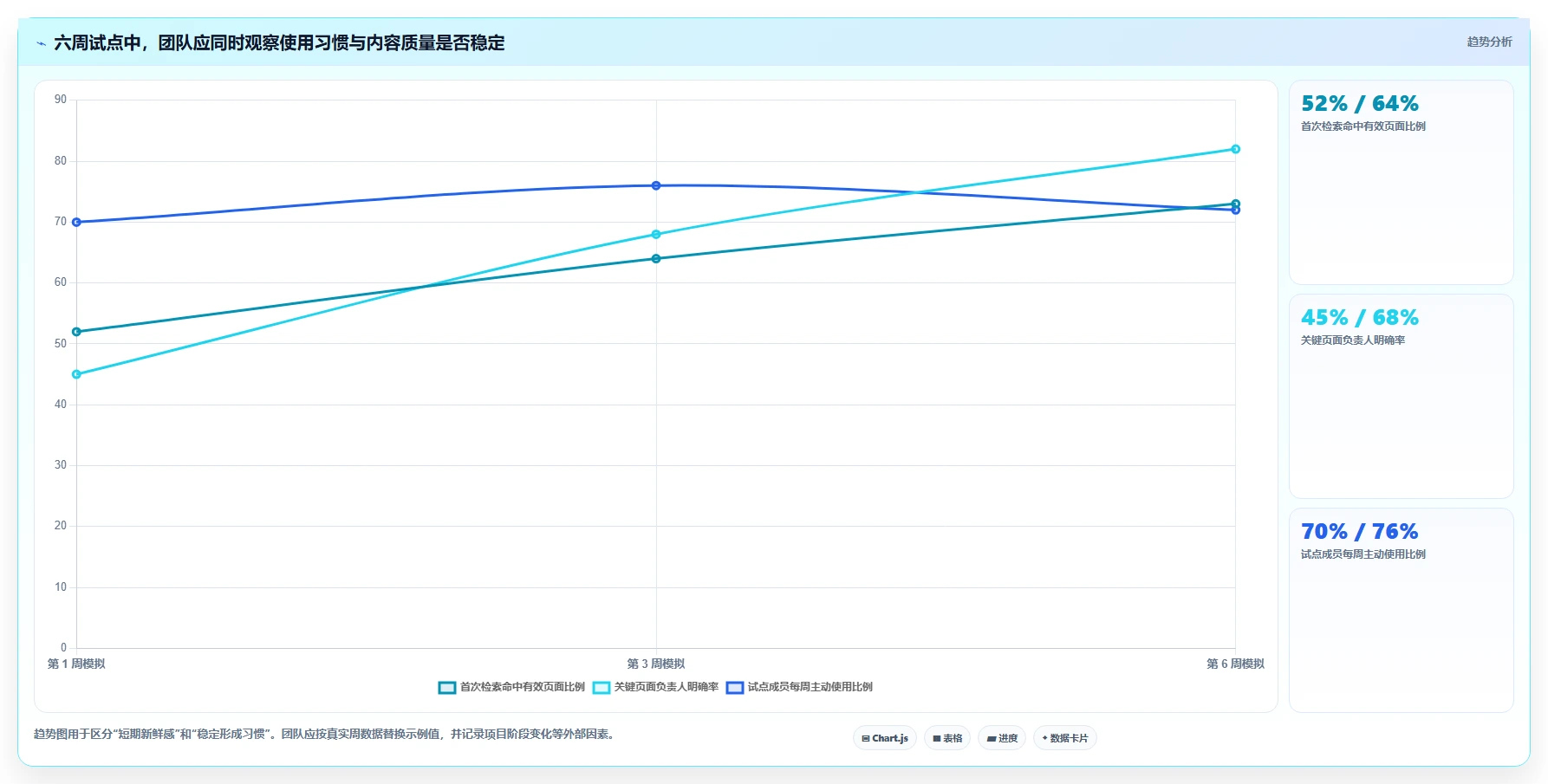The height and width of the screenshot is (784, 1548).
Task: Click the footnote text starting 趋势图用于区分
Action: 326,735
